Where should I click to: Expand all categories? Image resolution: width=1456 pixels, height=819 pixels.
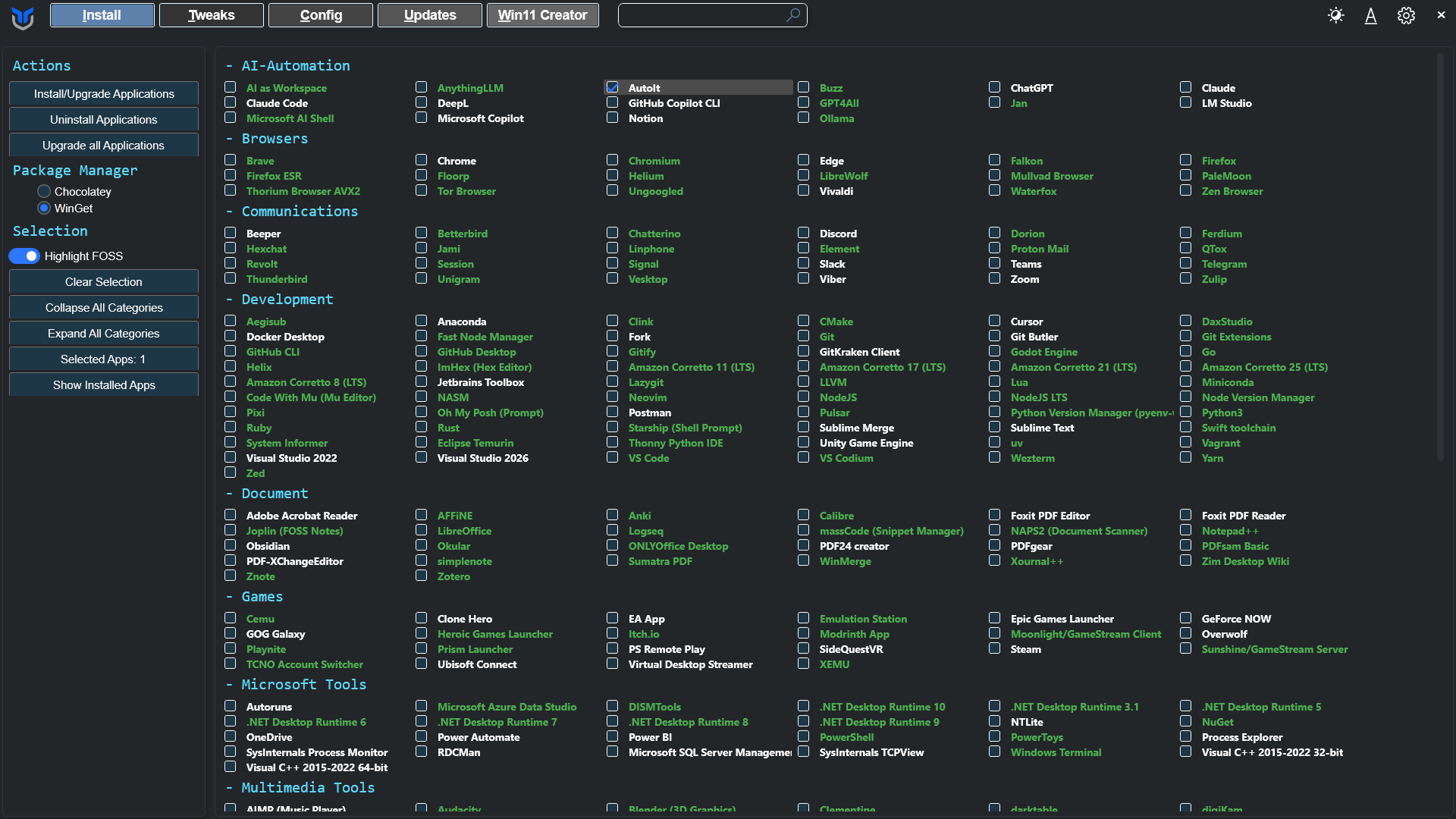click(104, 334)
